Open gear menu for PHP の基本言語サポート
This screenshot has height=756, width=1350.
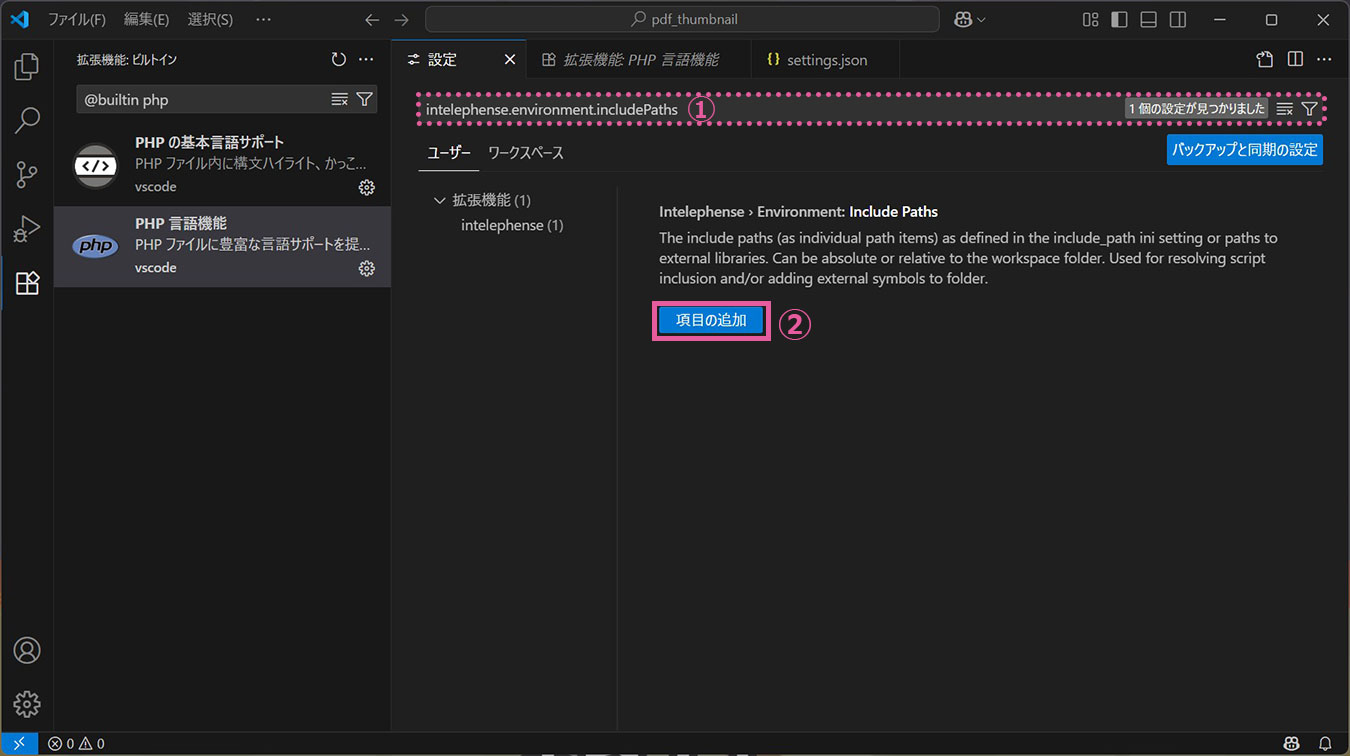[367, 187]
